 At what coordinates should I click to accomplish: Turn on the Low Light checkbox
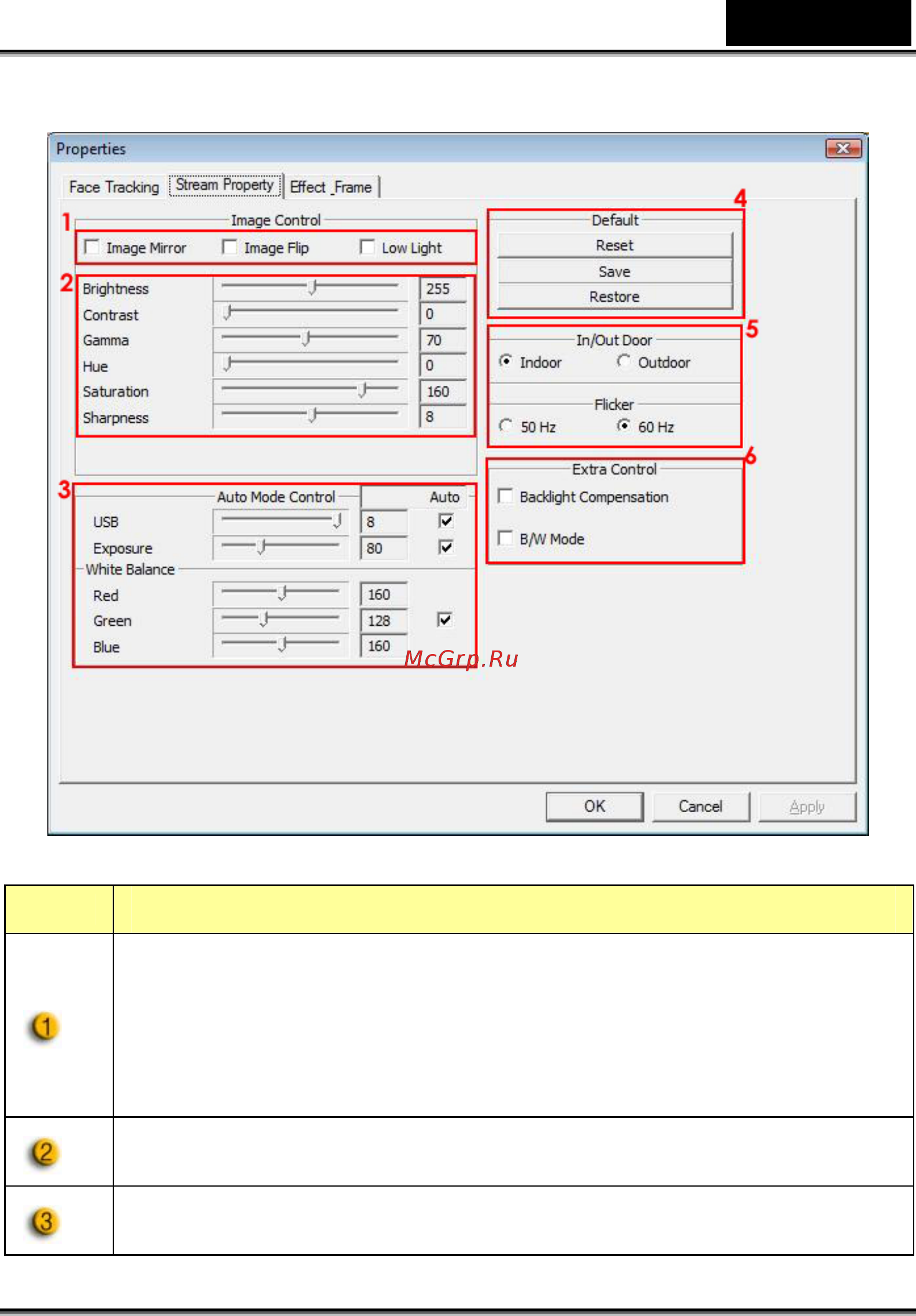coord(367,247)
